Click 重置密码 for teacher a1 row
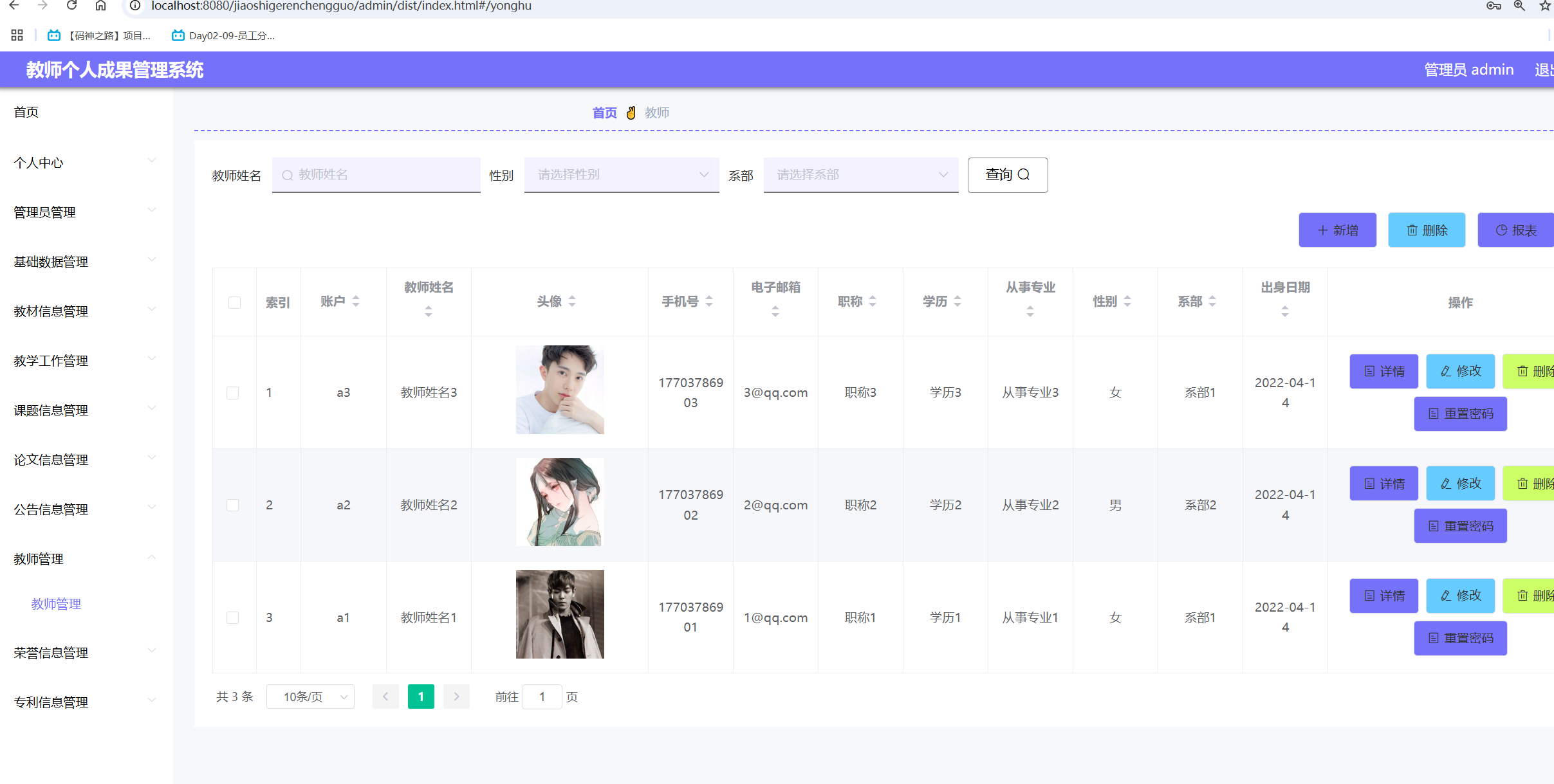The width and height of the screenshot is (1554, 784). point(1460,638)
